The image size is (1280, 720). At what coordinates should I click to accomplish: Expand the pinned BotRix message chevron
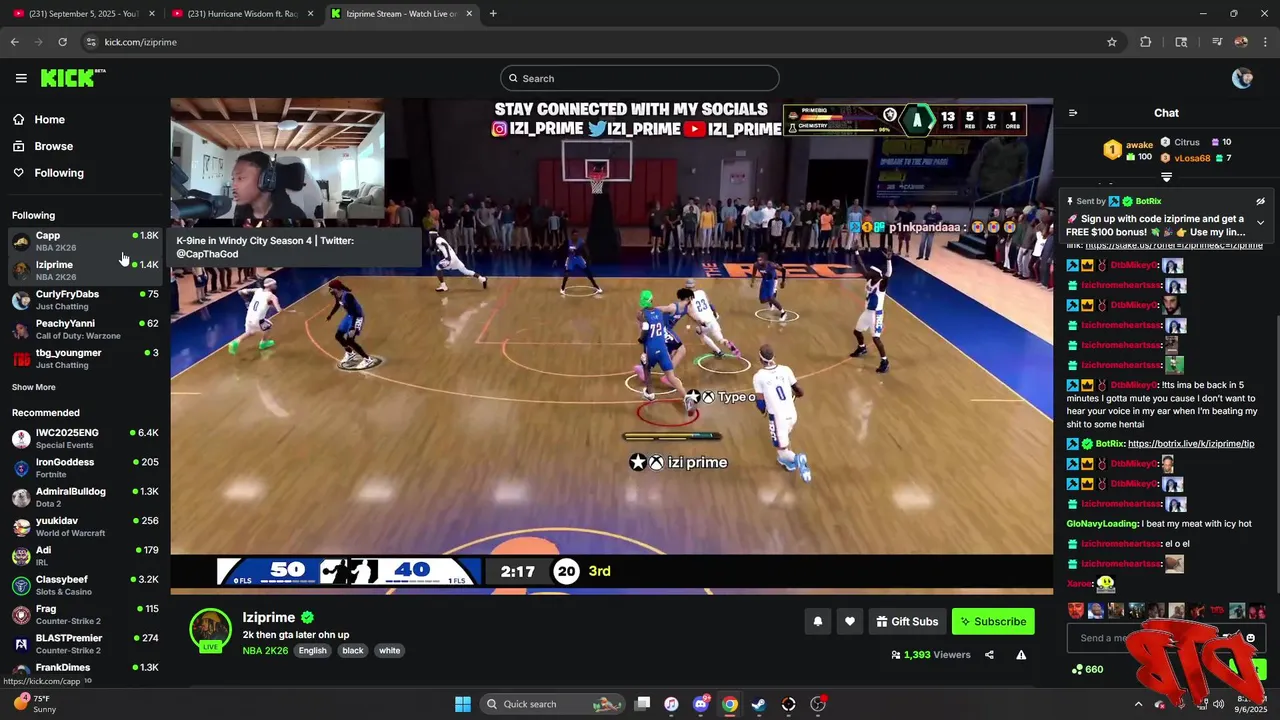1260,222
